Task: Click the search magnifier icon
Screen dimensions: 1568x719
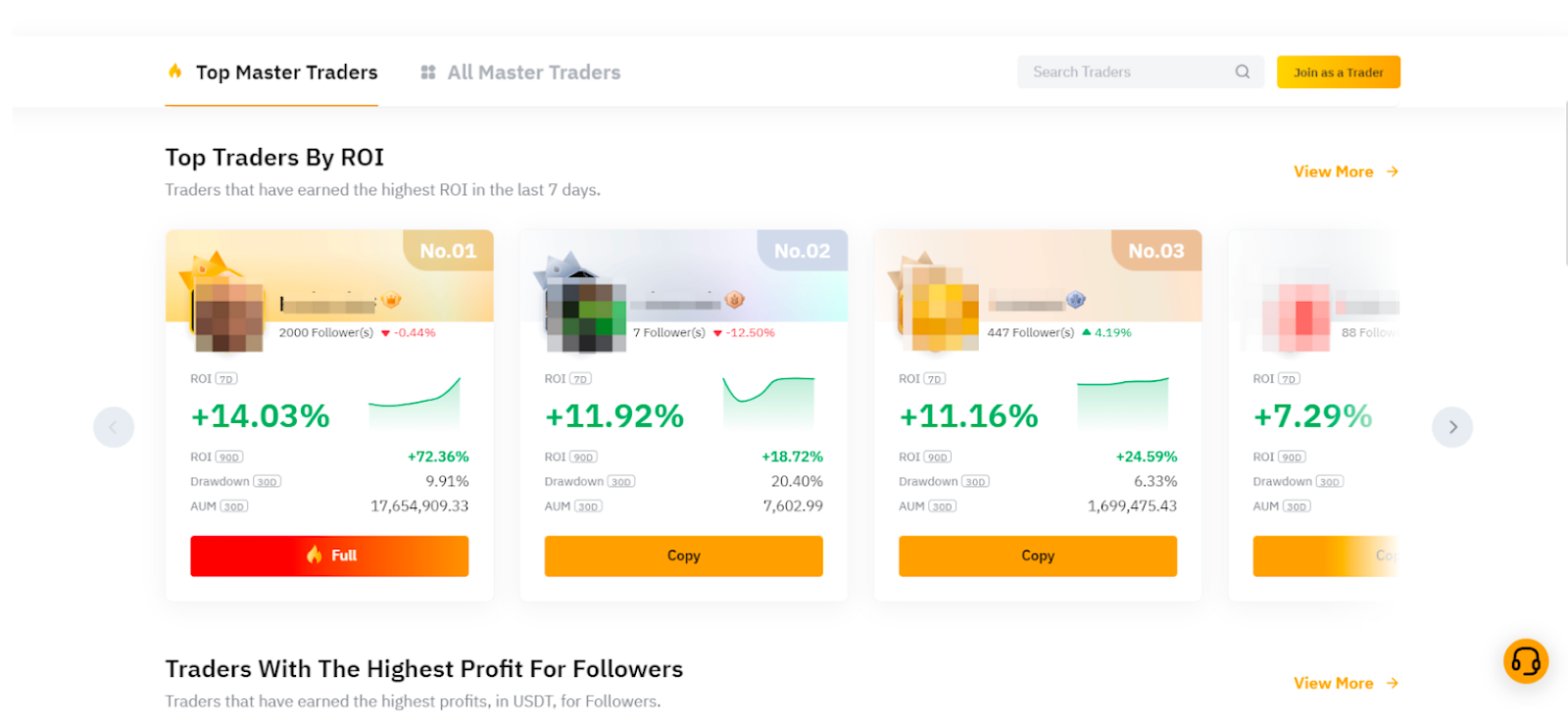Action: 1242,72
